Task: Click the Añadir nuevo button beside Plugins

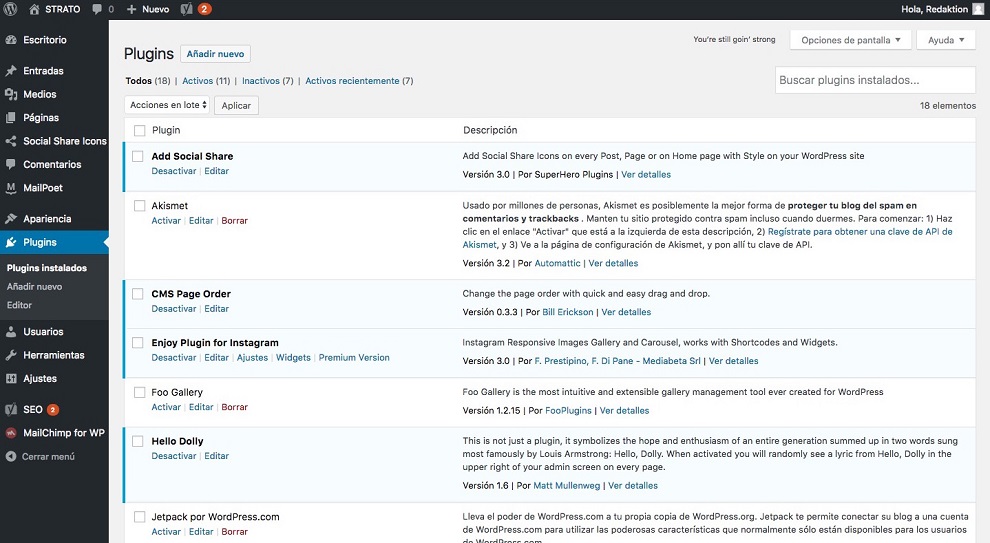Action: click(215, 54)
